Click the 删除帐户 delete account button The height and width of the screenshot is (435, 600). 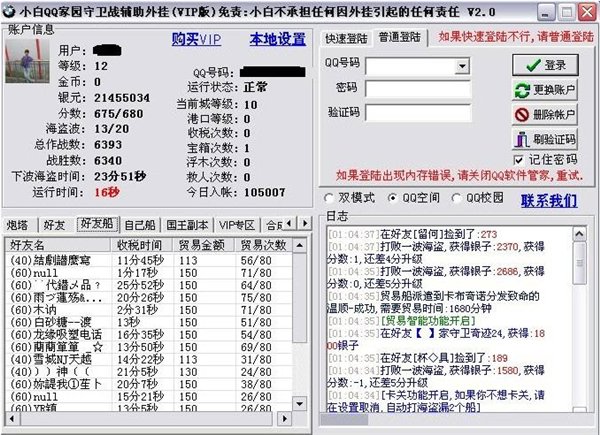click(x=545, y=114)
